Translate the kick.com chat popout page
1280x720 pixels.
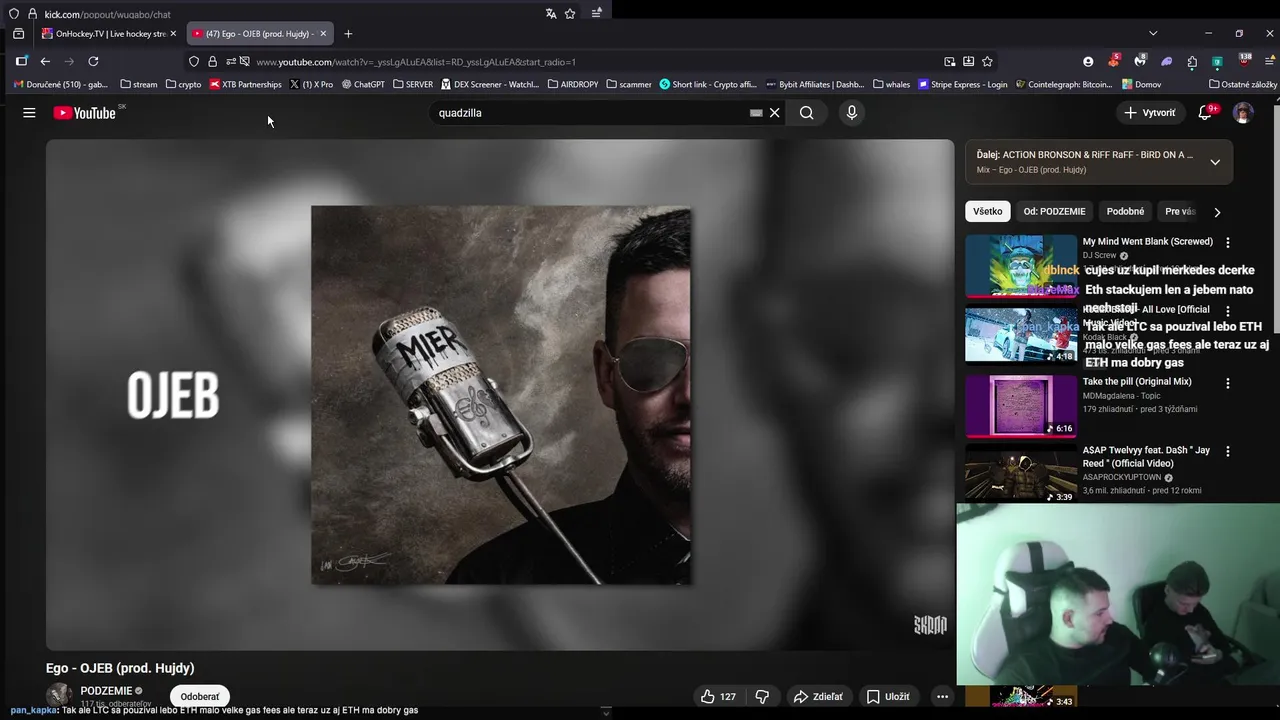[x=551, y=13]
